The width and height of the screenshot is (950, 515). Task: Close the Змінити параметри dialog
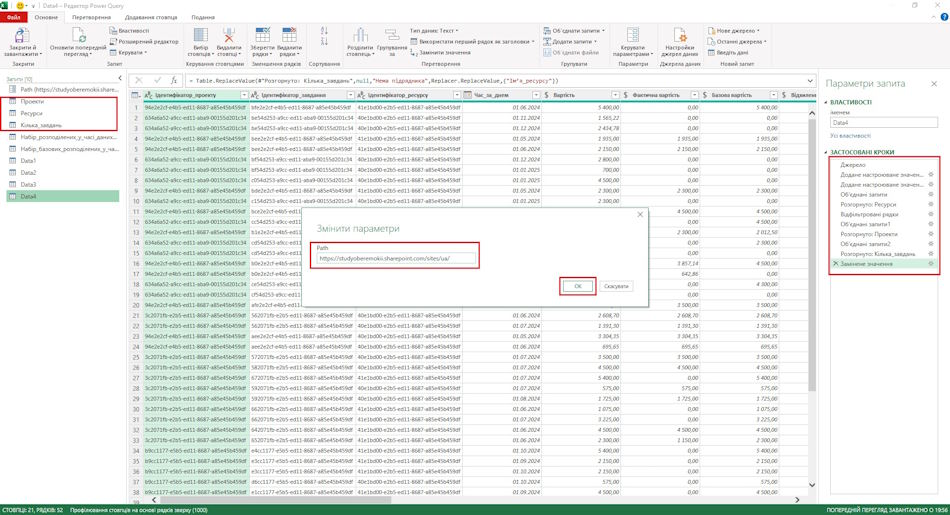[x=640, y=214]
